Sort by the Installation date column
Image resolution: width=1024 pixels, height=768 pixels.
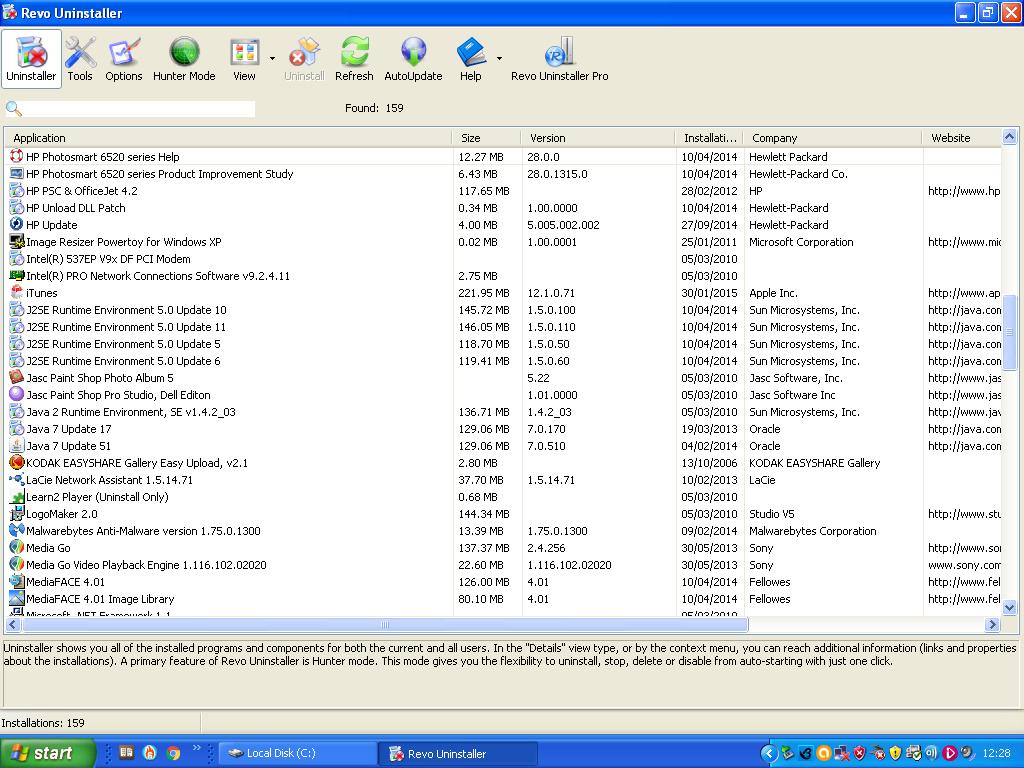click(x=709, y=138)
